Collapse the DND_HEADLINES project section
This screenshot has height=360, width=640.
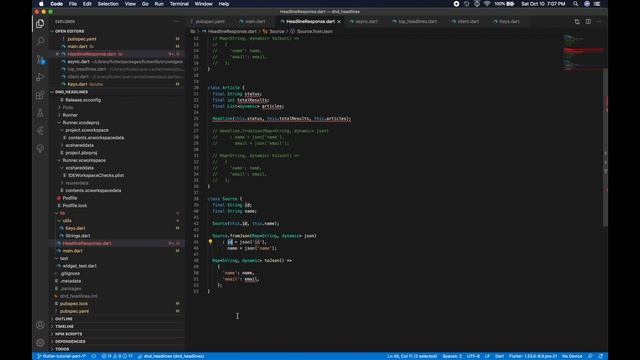71,92
